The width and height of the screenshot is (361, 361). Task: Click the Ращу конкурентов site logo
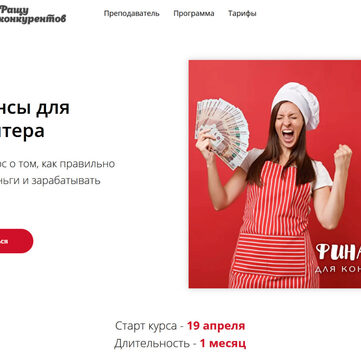(33, 14)
